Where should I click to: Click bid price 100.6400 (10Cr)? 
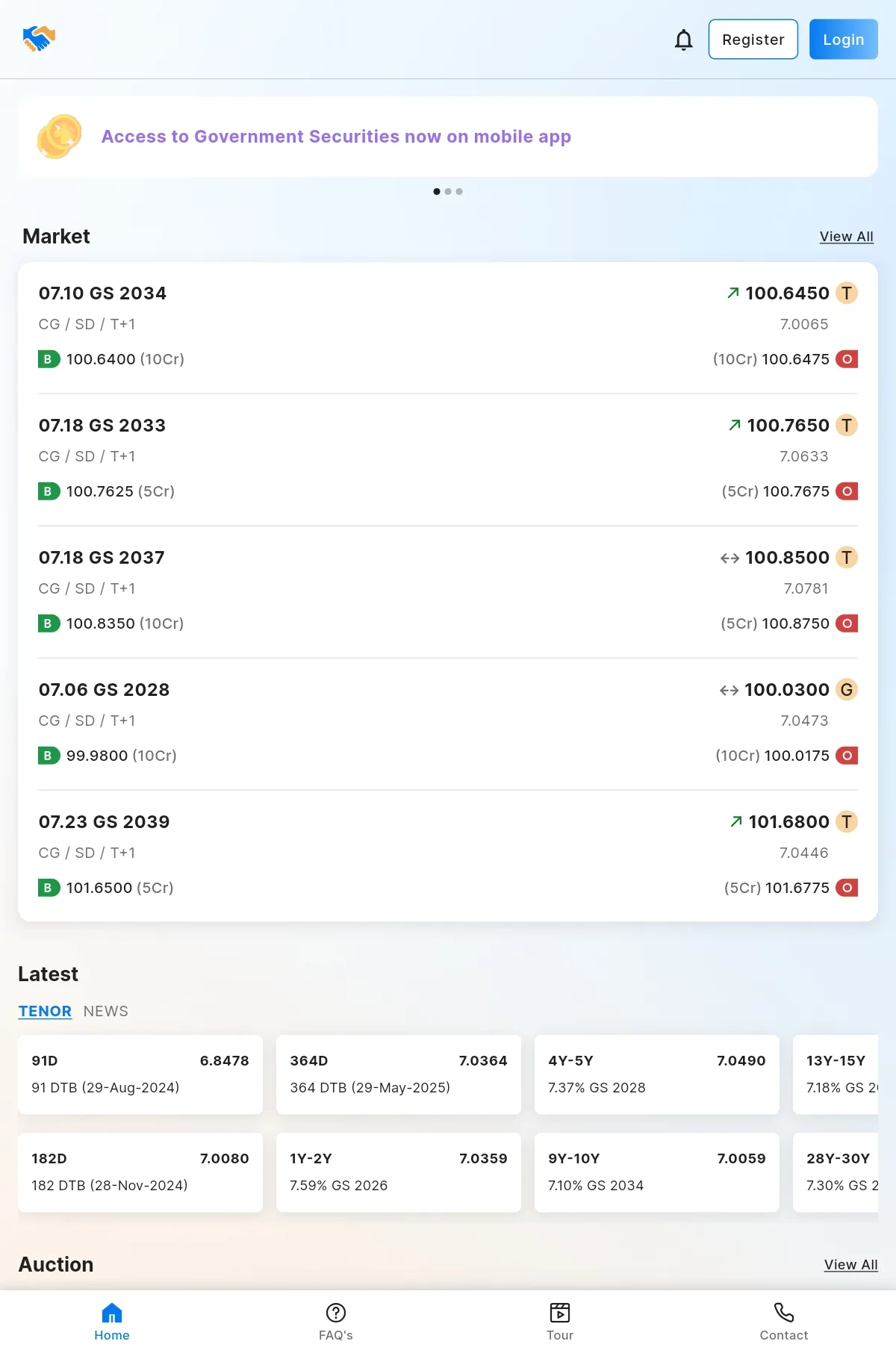click(125, 359)
